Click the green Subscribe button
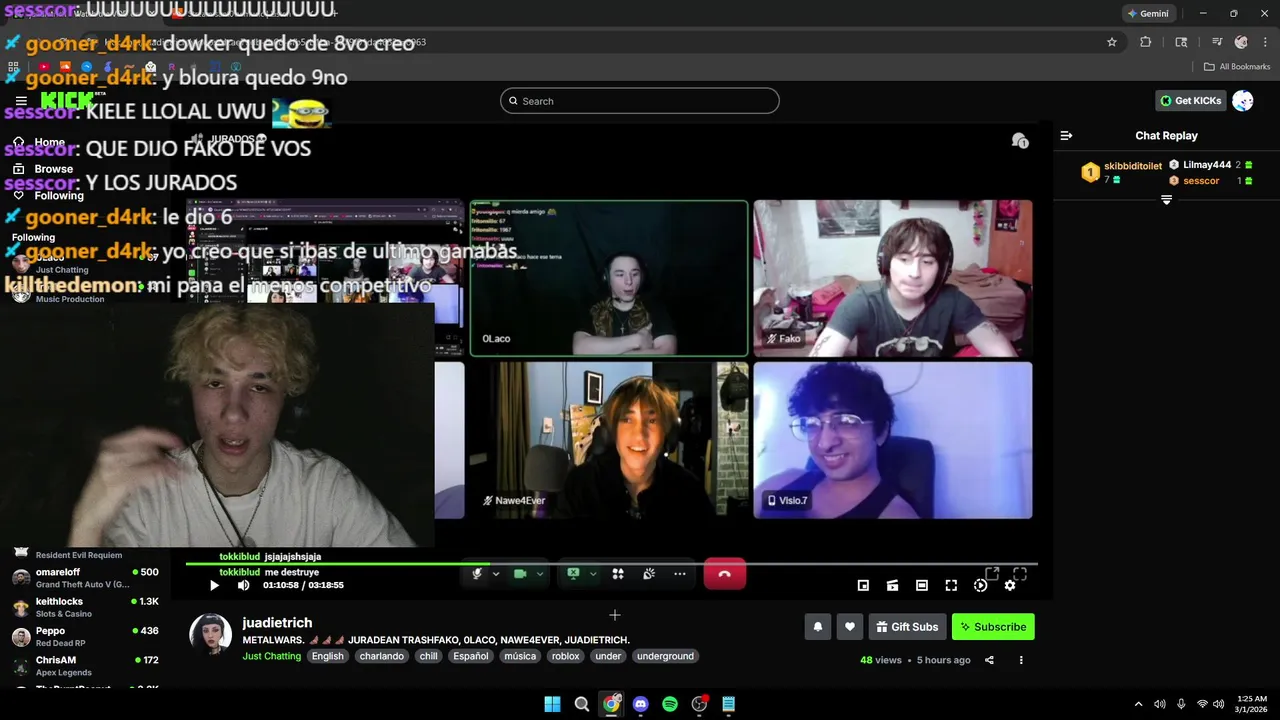The image size is (1280, 720). pos(993,627)
